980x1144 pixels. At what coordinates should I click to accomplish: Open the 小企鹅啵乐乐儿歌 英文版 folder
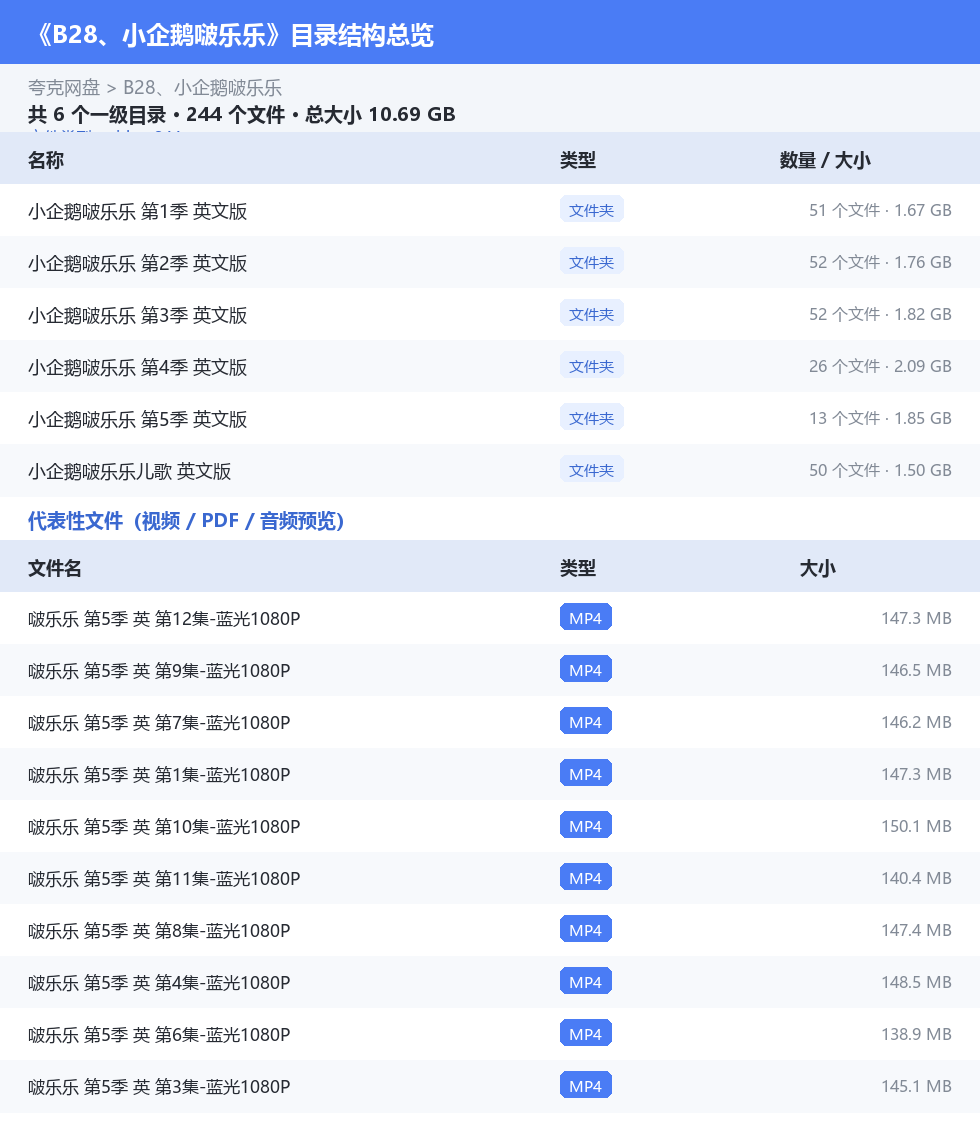click(129, 471)
